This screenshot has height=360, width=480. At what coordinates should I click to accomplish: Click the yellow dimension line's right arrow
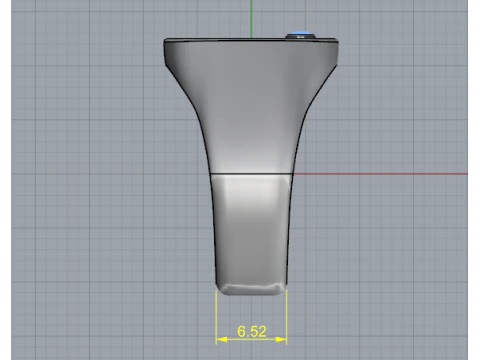pyautogui.click(x=281, y=339)
